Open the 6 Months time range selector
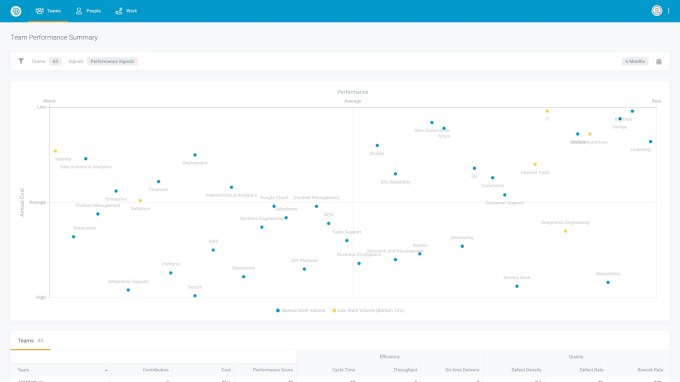This screenshot has height=382, width=680. click(x=635, y=62)
